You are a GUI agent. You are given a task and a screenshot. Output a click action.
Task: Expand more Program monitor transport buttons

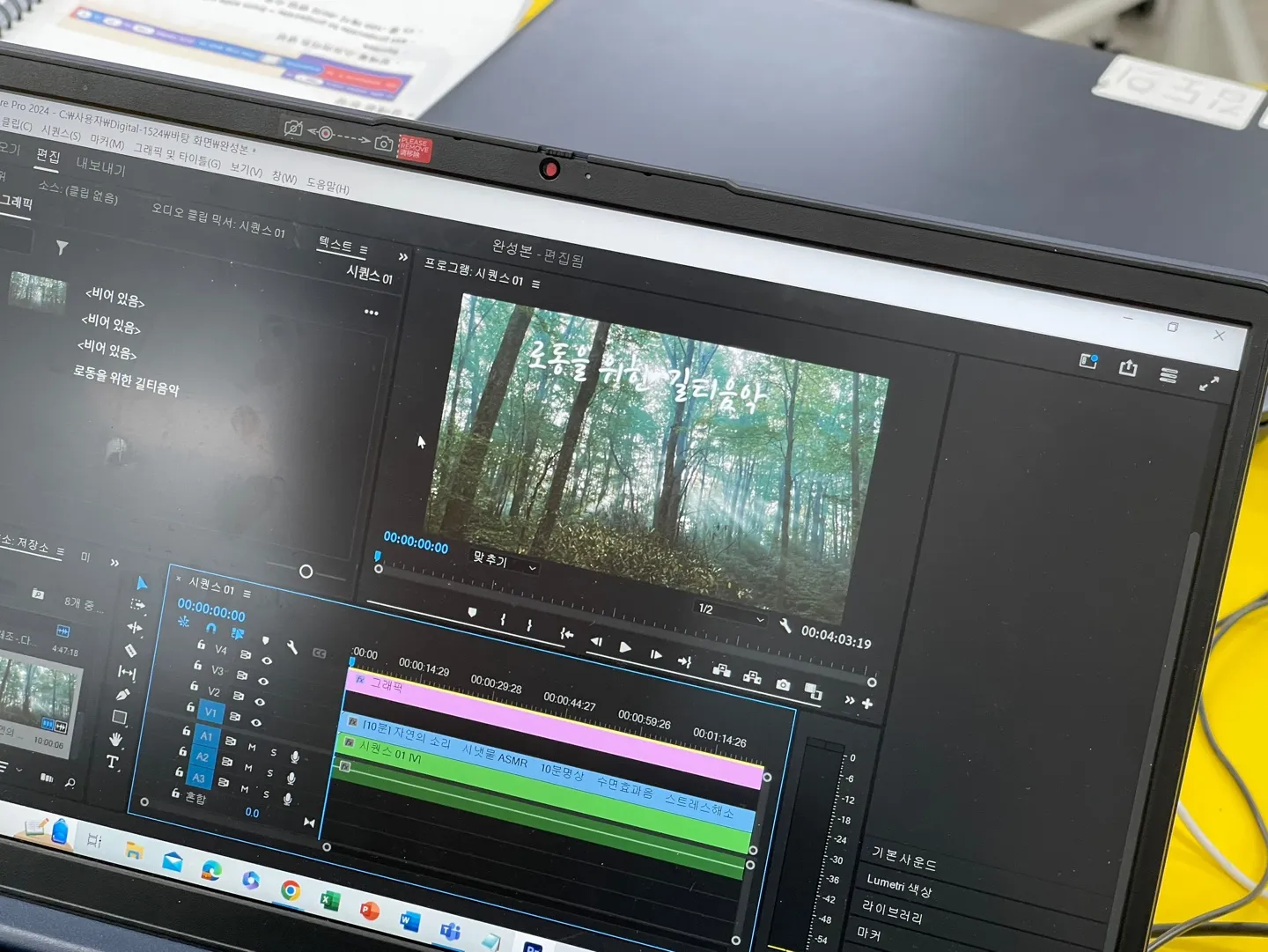click(849, 700)
